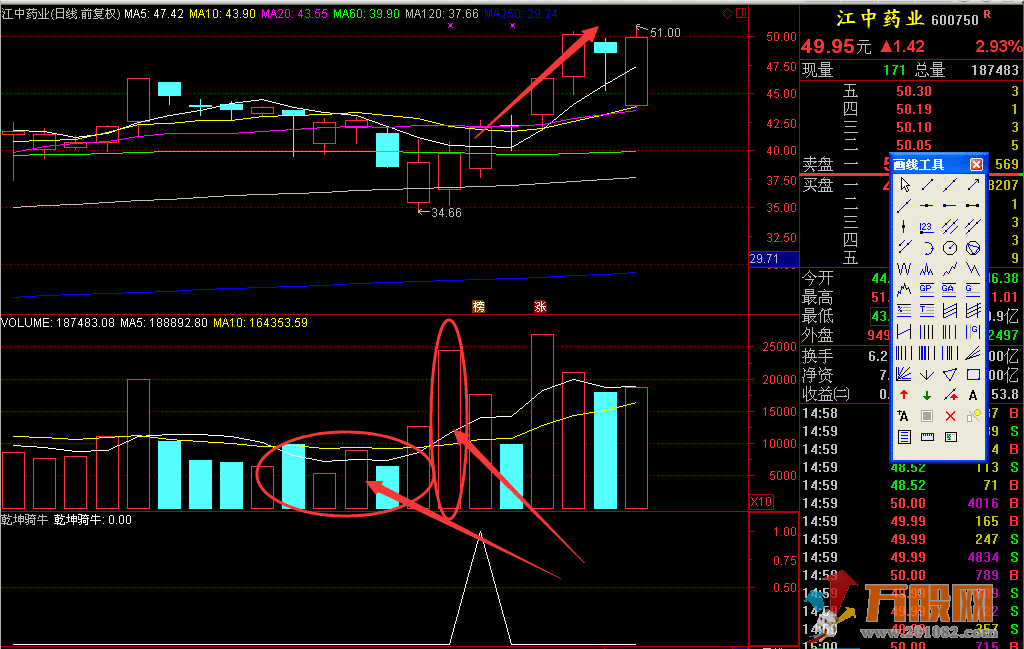The height and width of the screenshot is (649, 1024).
Task: Click the tick trade with volume 4834
Action: point(984,557)
